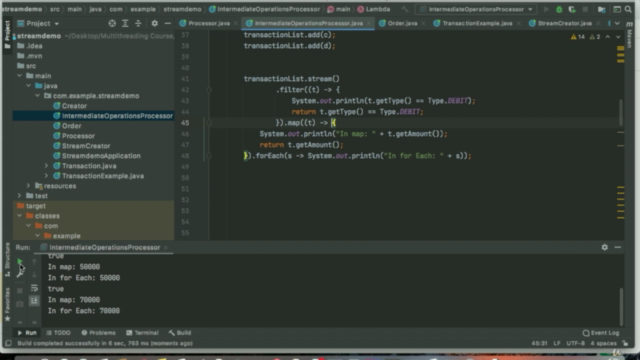
Task: Collapse the java folder in tree
Action: click(x=29, y=86)
